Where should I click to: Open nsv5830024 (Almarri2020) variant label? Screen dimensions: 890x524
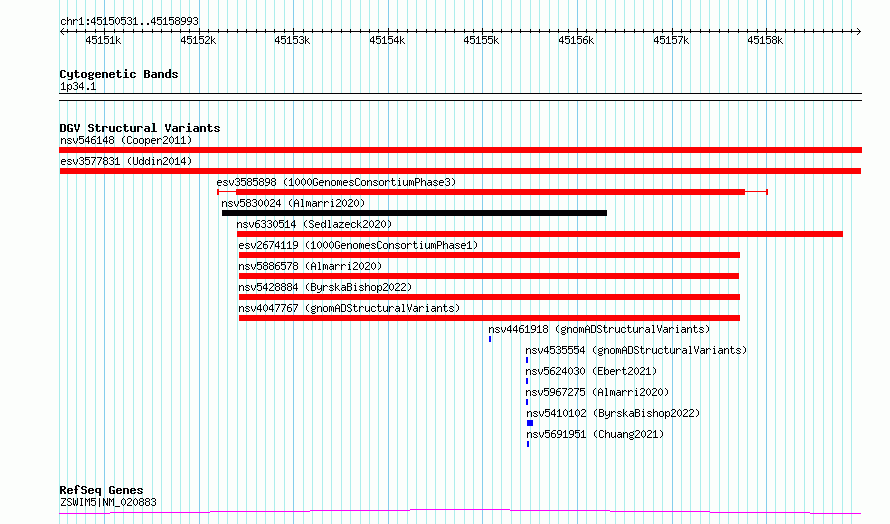point(293,203)
